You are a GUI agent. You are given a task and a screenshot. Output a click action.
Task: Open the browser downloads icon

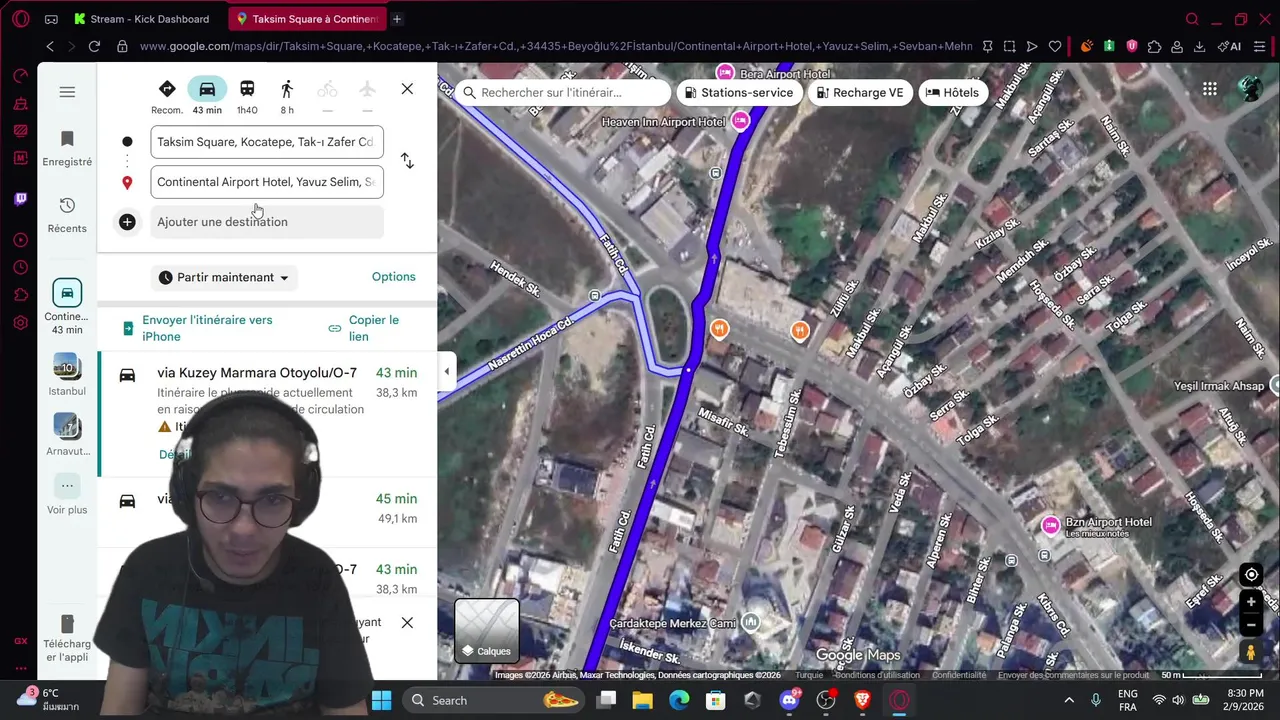[1200, 46]
